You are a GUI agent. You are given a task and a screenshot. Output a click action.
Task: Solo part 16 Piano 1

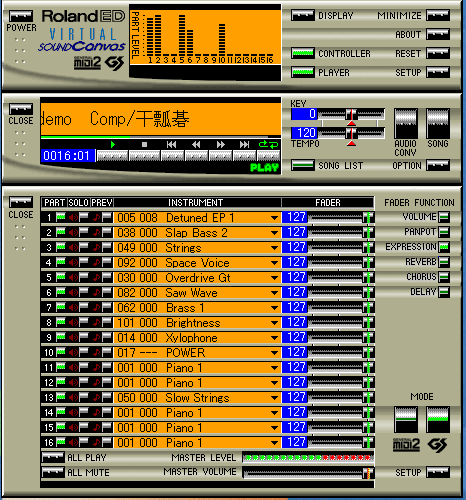pos(83,443)
